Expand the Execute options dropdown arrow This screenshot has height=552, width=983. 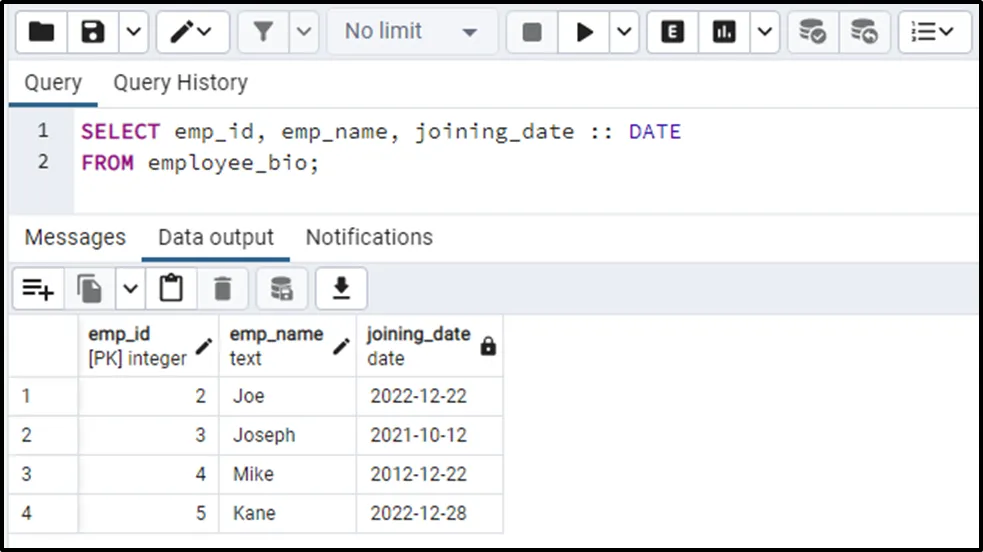coord(624,32)
